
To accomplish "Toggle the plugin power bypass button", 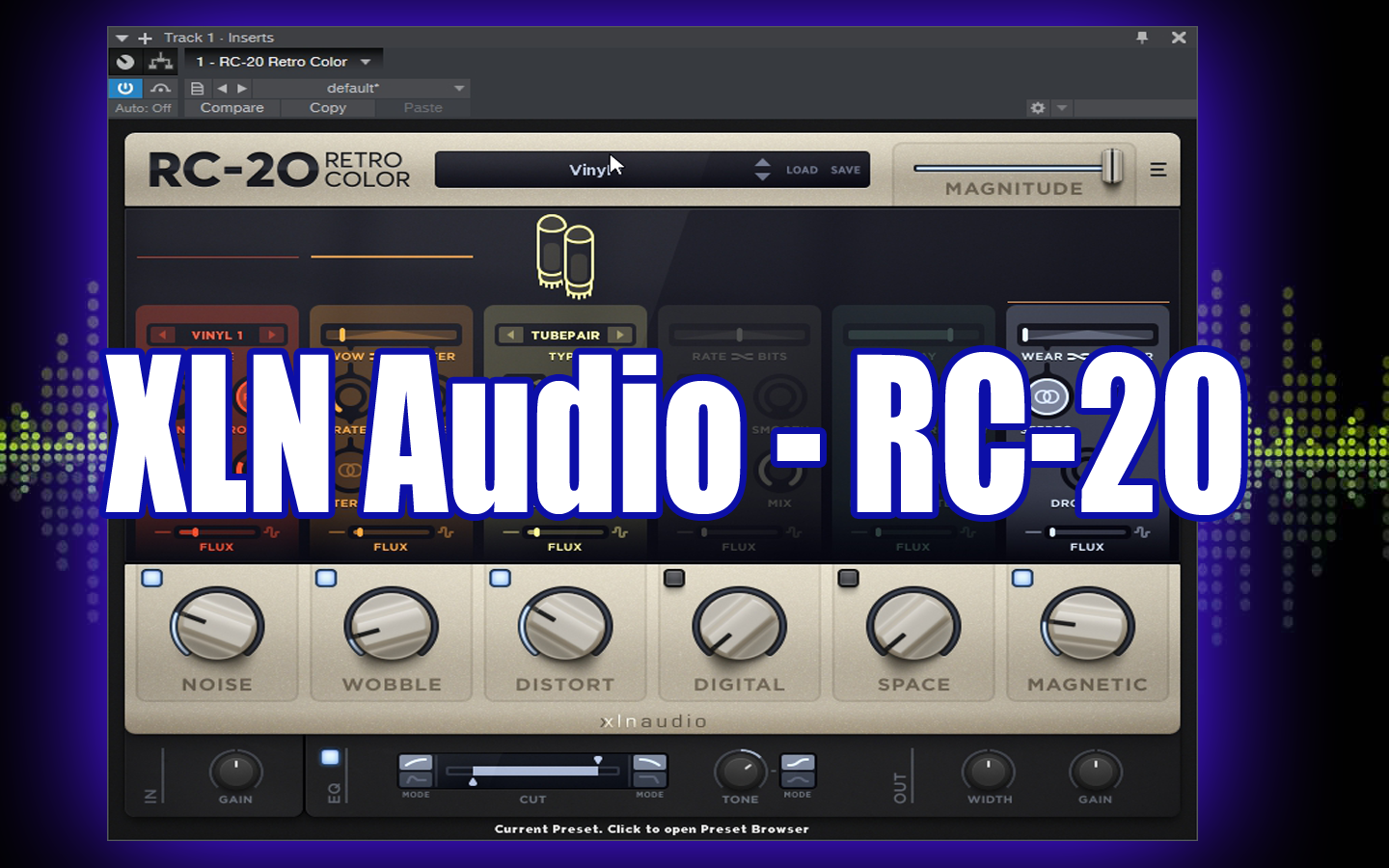I will (125, 88).
